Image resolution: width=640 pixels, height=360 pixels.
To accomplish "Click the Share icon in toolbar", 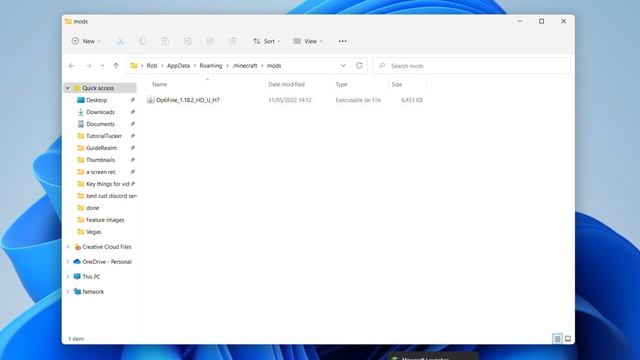I will pyautogui.click(x=210, y=41).
